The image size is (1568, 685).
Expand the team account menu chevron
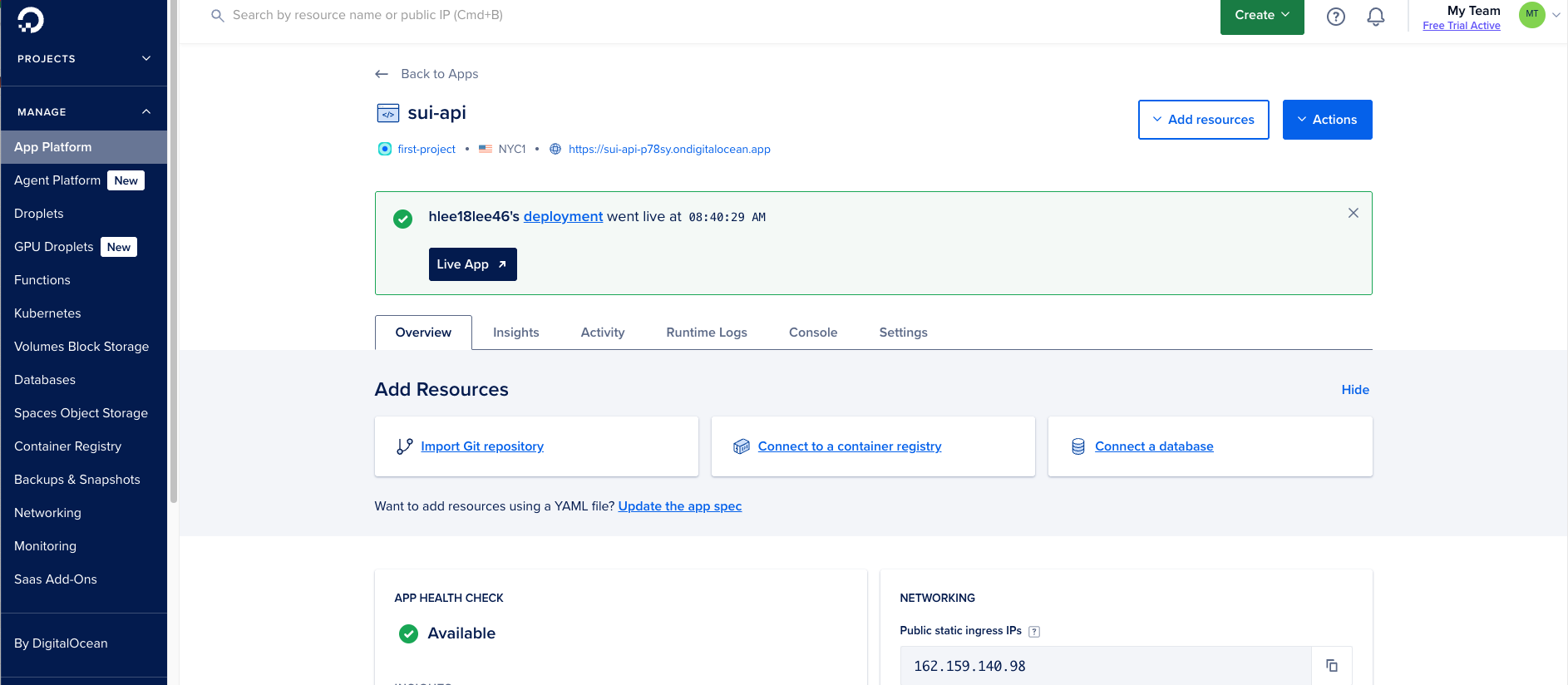[x=1556, y=15]
